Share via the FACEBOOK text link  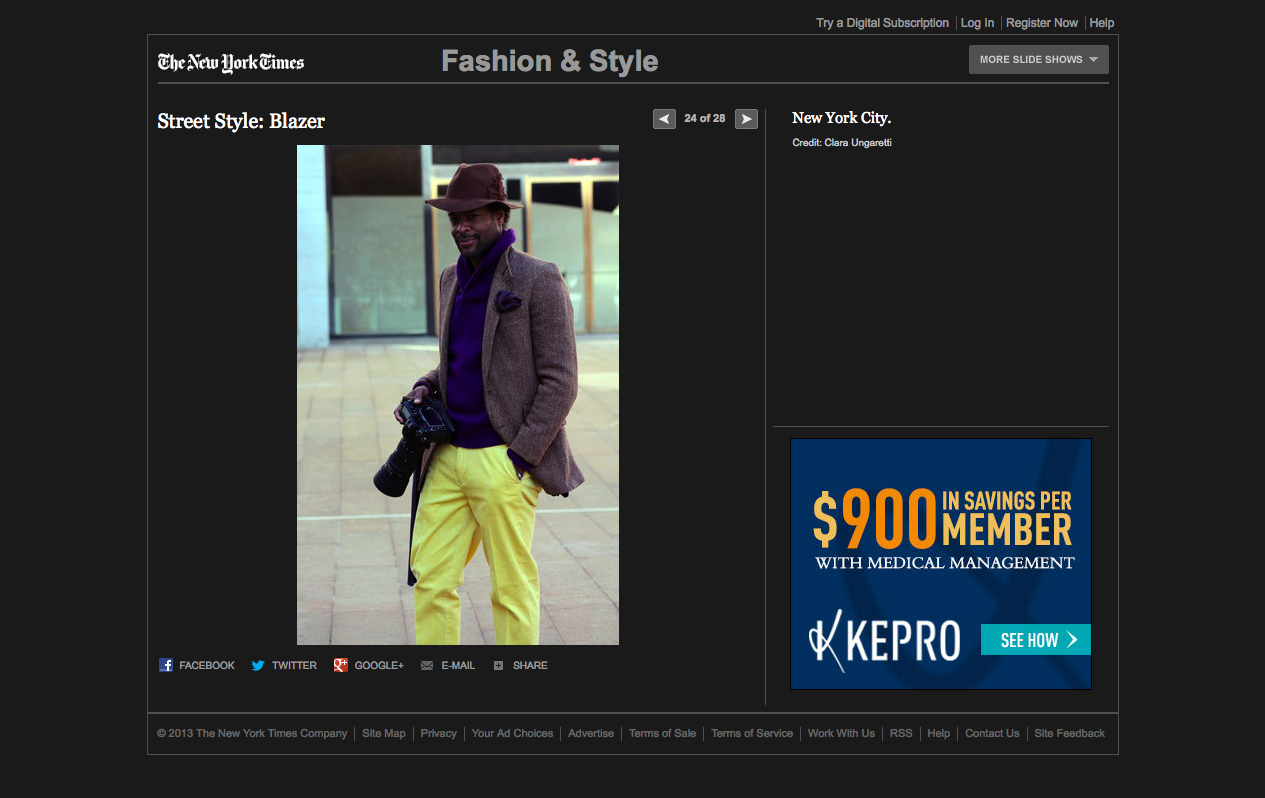tap(207, 665)
